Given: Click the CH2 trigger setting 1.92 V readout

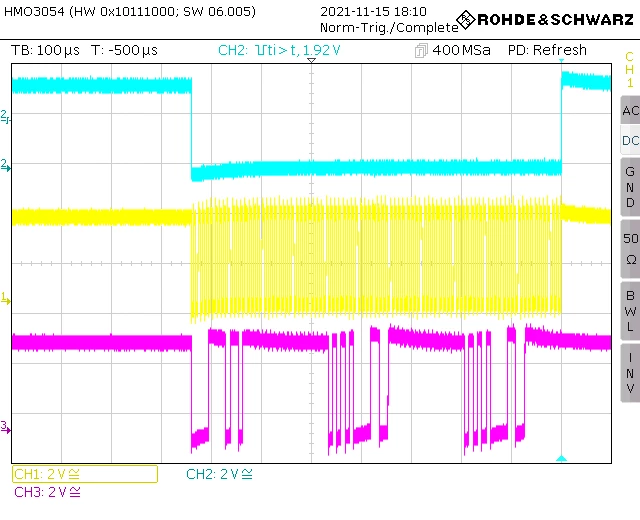Looking at the screenshot, I should click(x=279, y=50).
